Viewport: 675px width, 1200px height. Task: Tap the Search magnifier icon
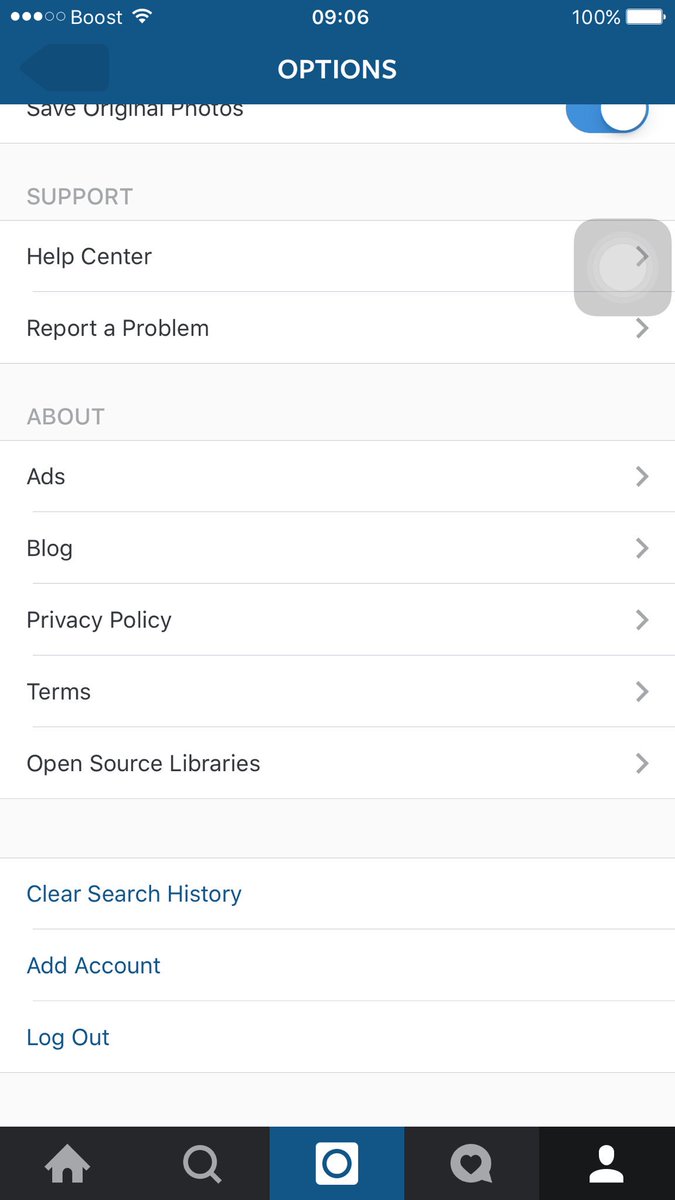pos(202,1164)
